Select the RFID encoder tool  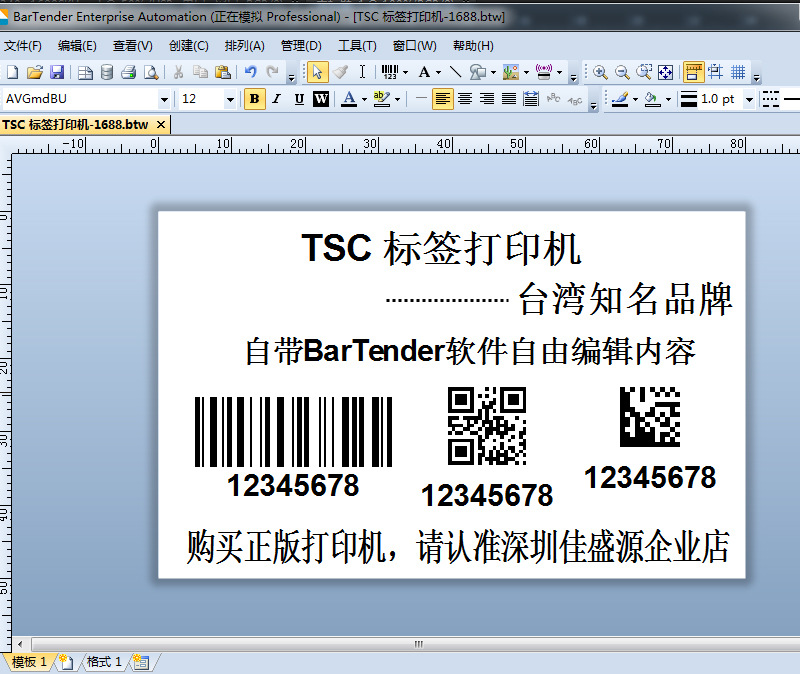coord(544,72)
